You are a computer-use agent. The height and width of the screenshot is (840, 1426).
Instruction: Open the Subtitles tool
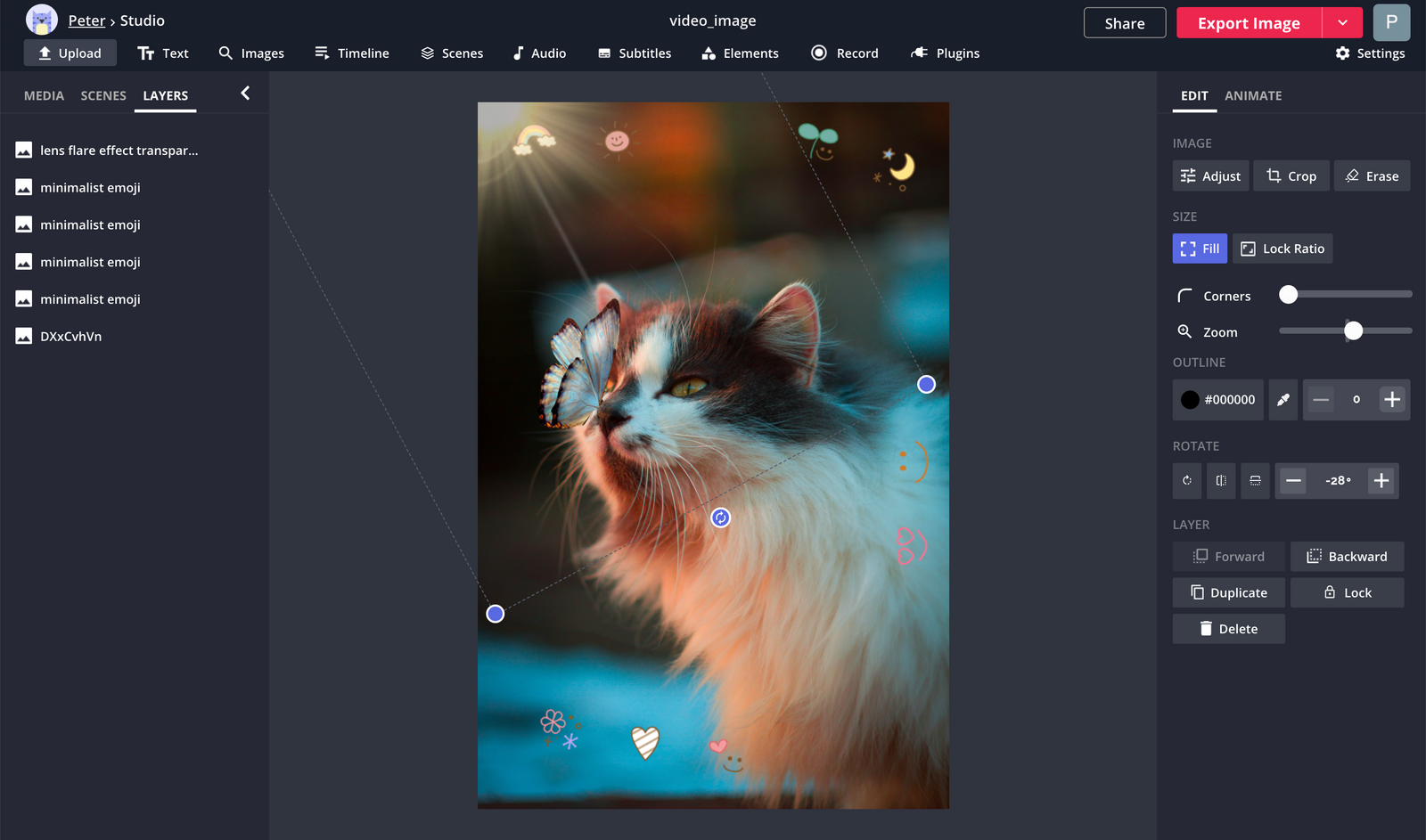point(634,53)
